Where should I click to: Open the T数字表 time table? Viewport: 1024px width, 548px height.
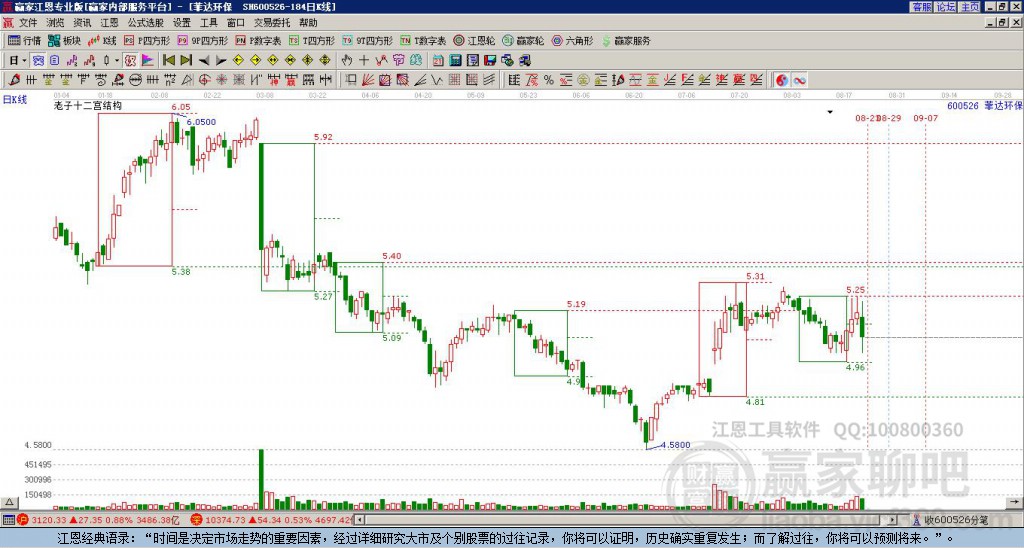(423, 40)
